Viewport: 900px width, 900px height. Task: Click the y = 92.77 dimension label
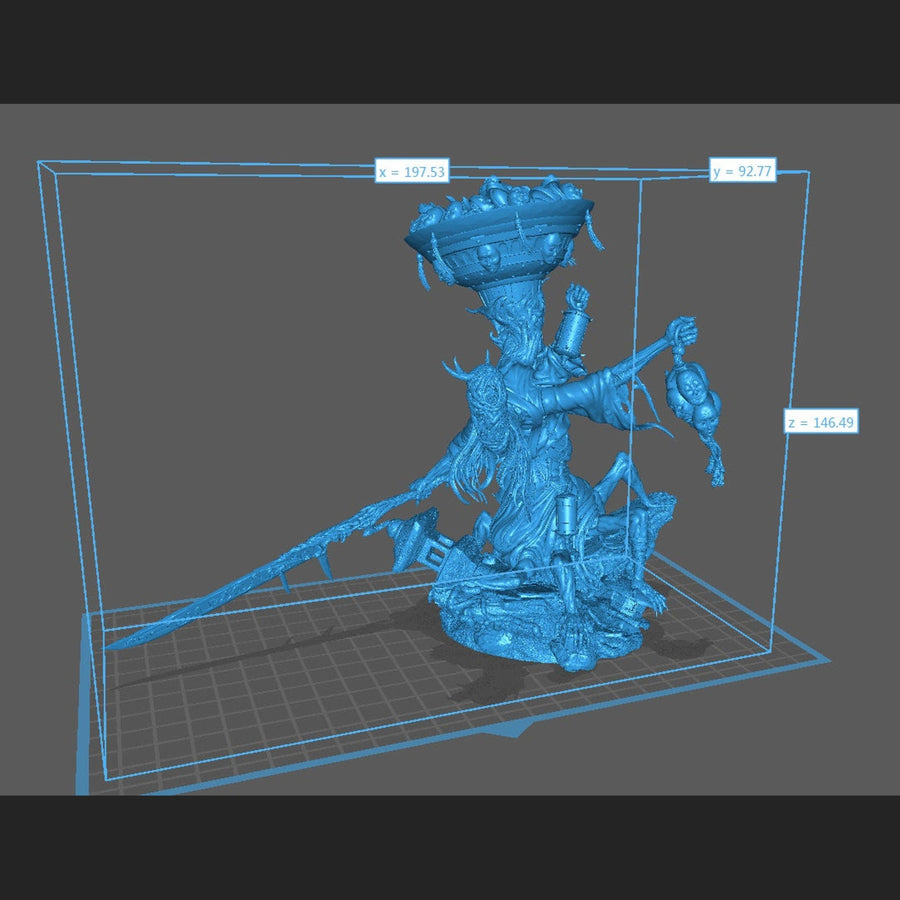point(744,172)
